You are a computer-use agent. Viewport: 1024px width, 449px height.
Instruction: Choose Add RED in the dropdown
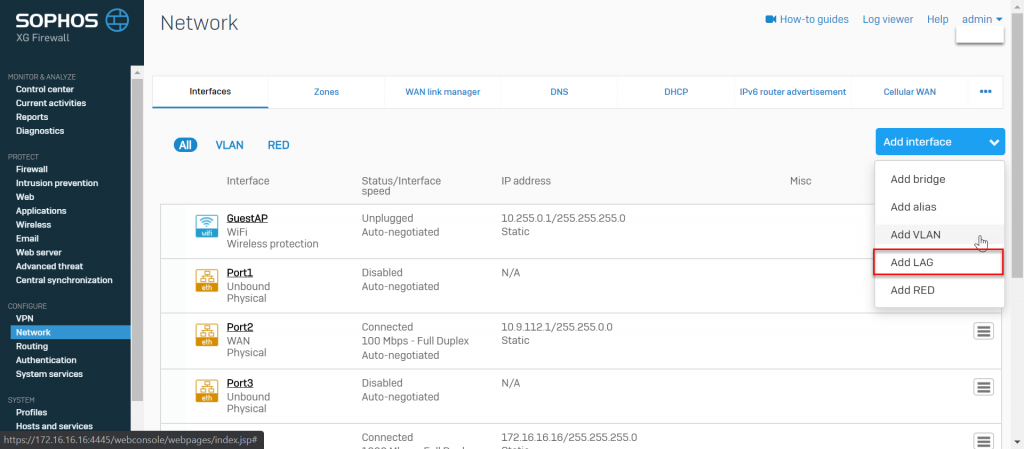939,290
